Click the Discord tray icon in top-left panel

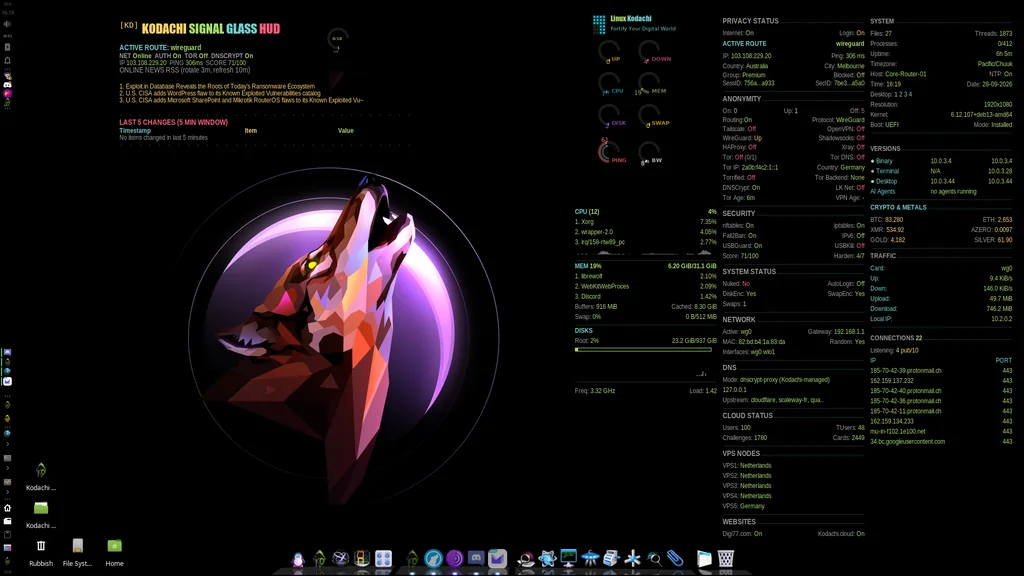tap(7, 85)
